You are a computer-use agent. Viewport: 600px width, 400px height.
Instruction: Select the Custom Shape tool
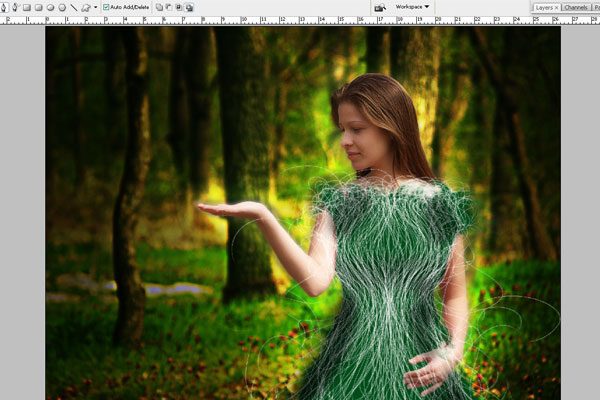click(85, 7)
